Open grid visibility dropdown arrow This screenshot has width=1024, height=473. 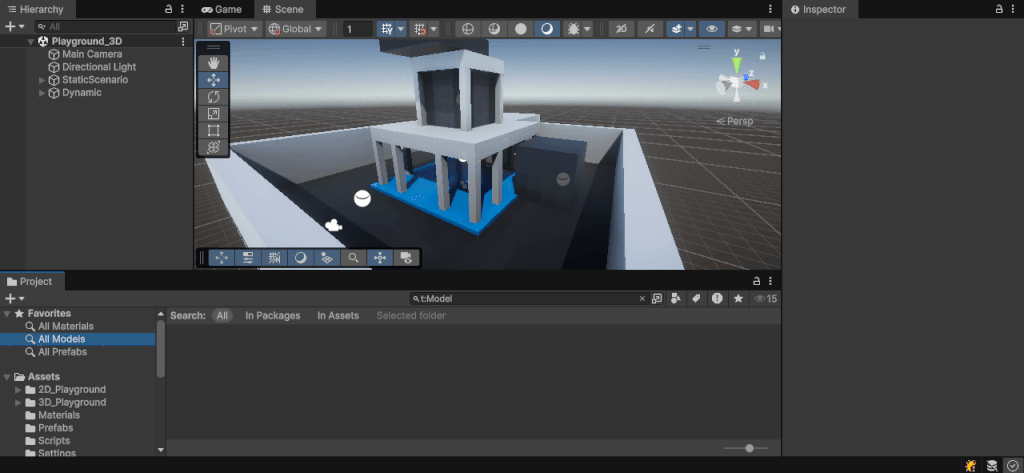tap(401, 29)
